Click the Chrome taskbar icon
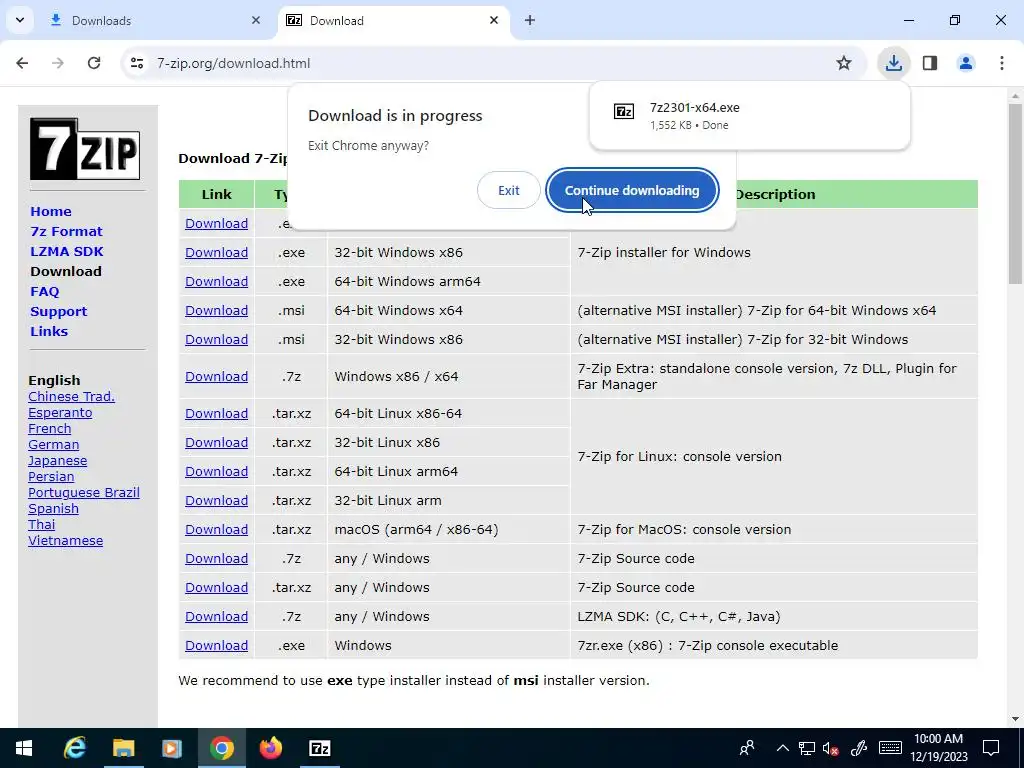1024x768 pixels. [221, 748]
